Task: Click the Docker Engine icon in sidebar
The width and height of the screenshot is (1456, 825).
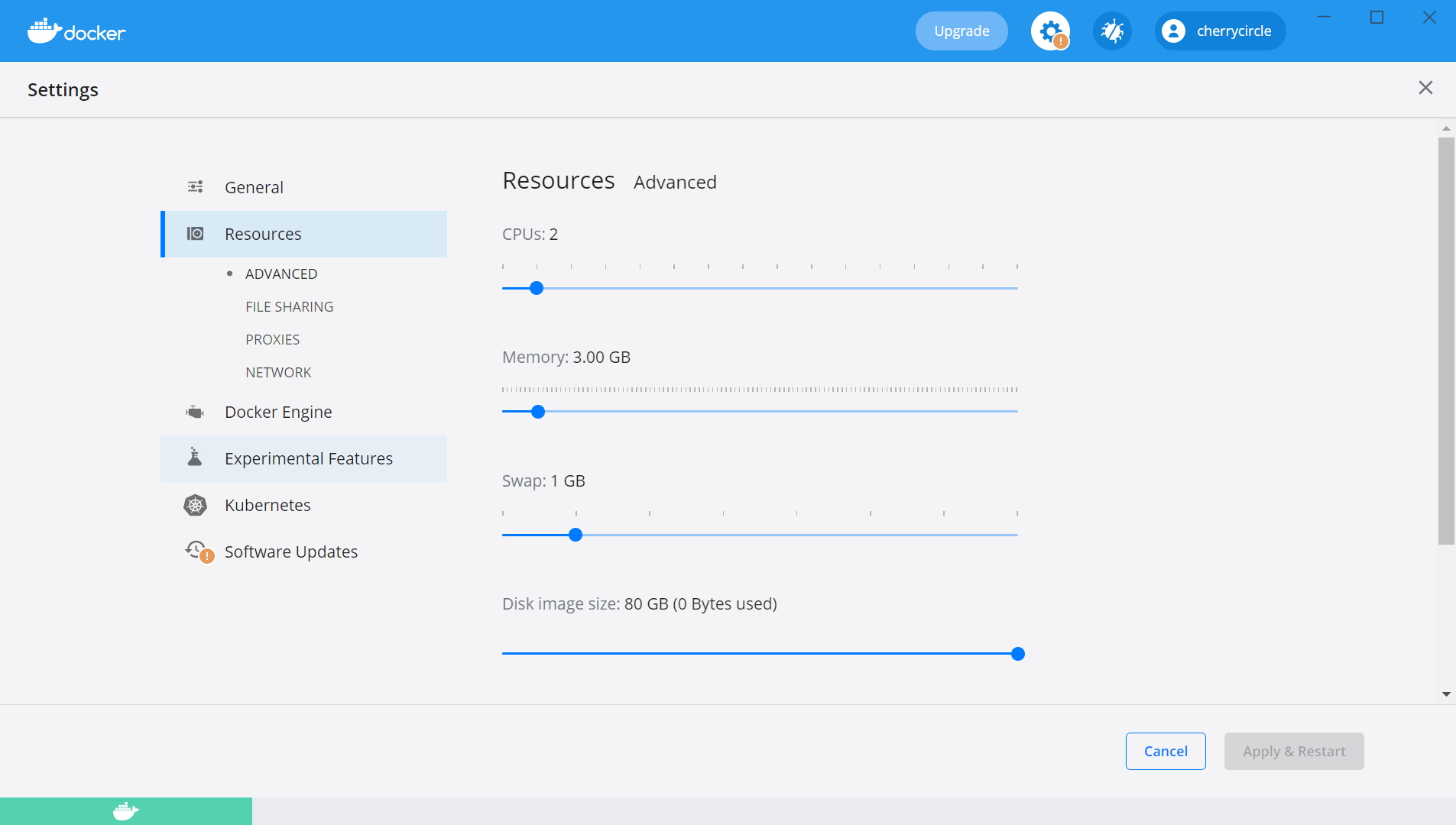Action: (x=195, y=411)
